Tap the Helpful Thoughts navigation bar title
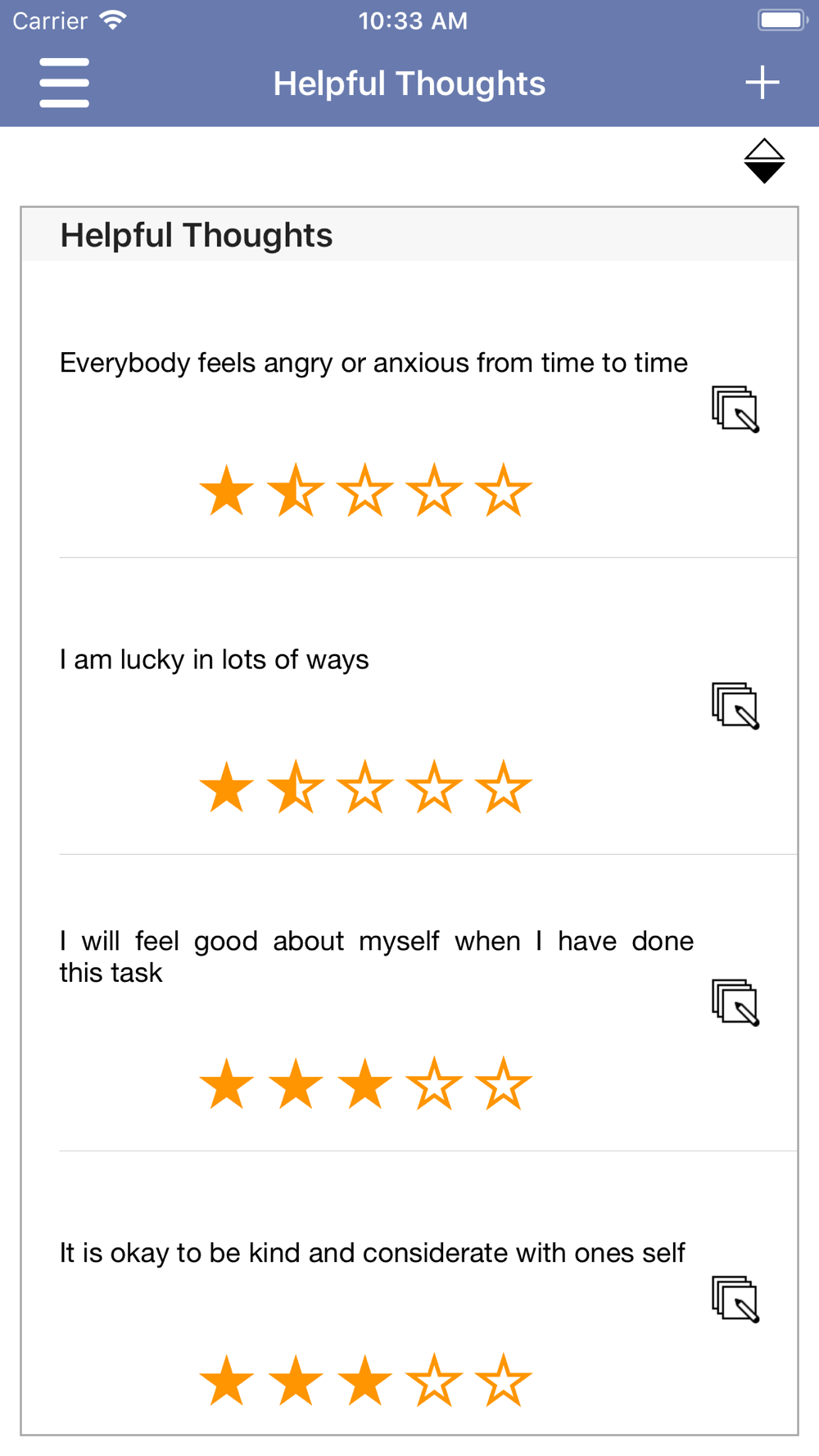This screenshot has width=819, height=1456. pyautogui.click(x=409, y=84)
